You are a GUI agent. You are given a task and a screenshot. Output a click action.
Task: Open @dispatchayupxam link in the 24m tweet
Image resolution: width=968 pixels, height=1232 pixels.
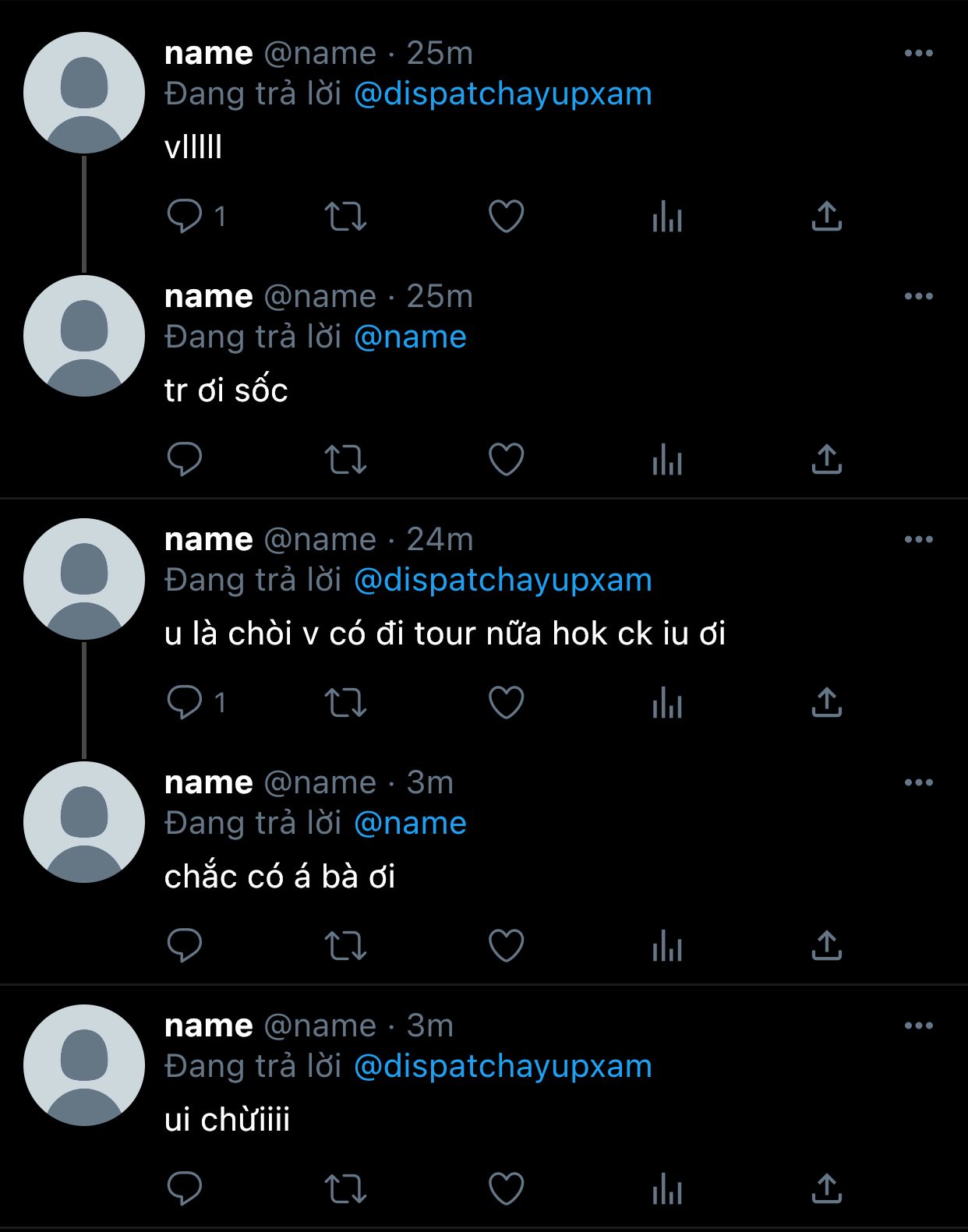503,580
